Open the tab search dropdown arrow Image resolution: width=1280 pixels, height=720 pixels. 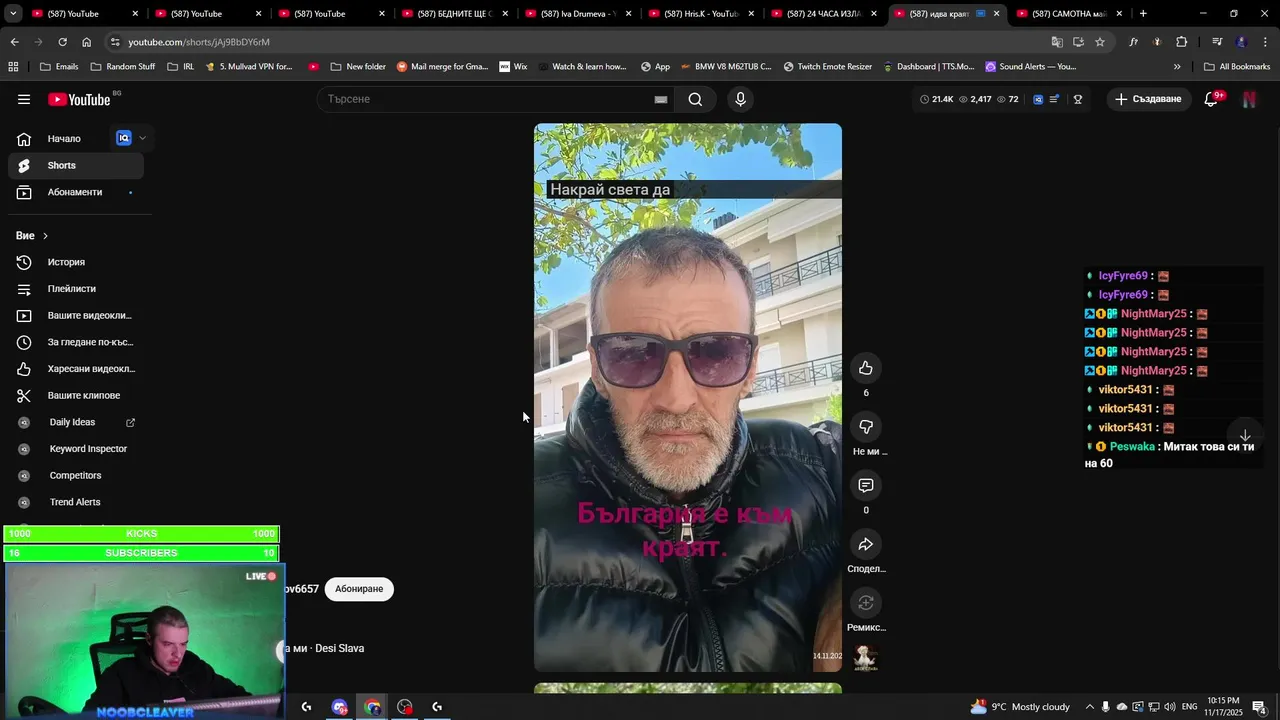click(13, 14)
